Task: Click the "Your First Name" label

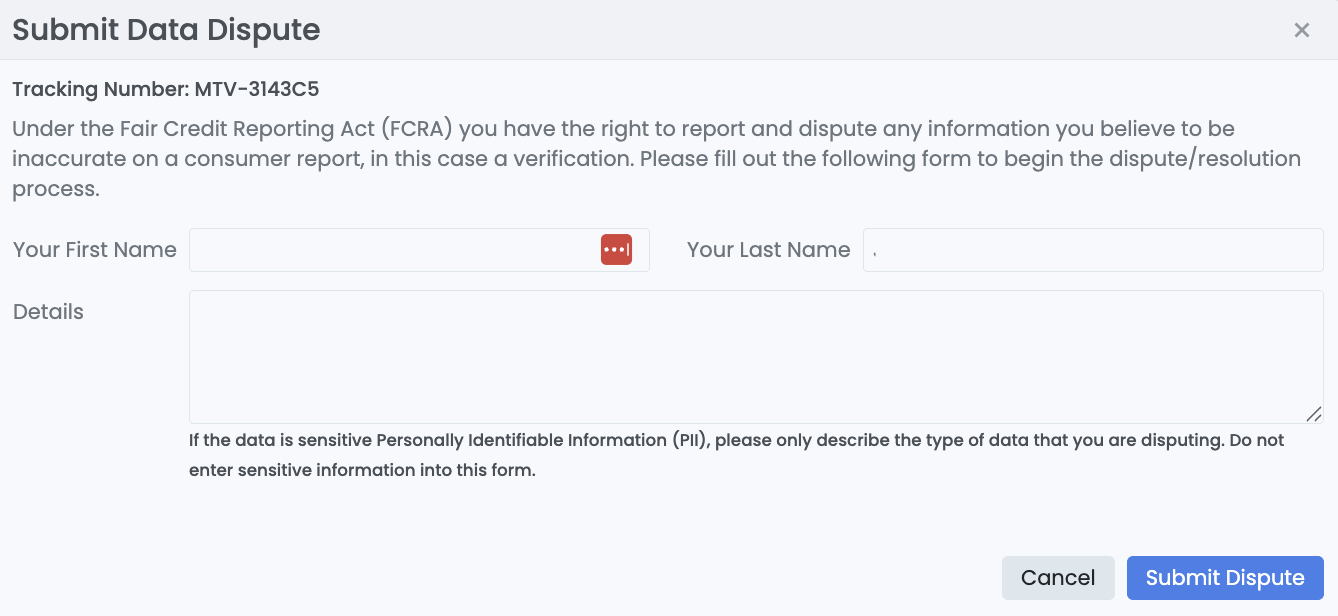Action: (95, 250)
